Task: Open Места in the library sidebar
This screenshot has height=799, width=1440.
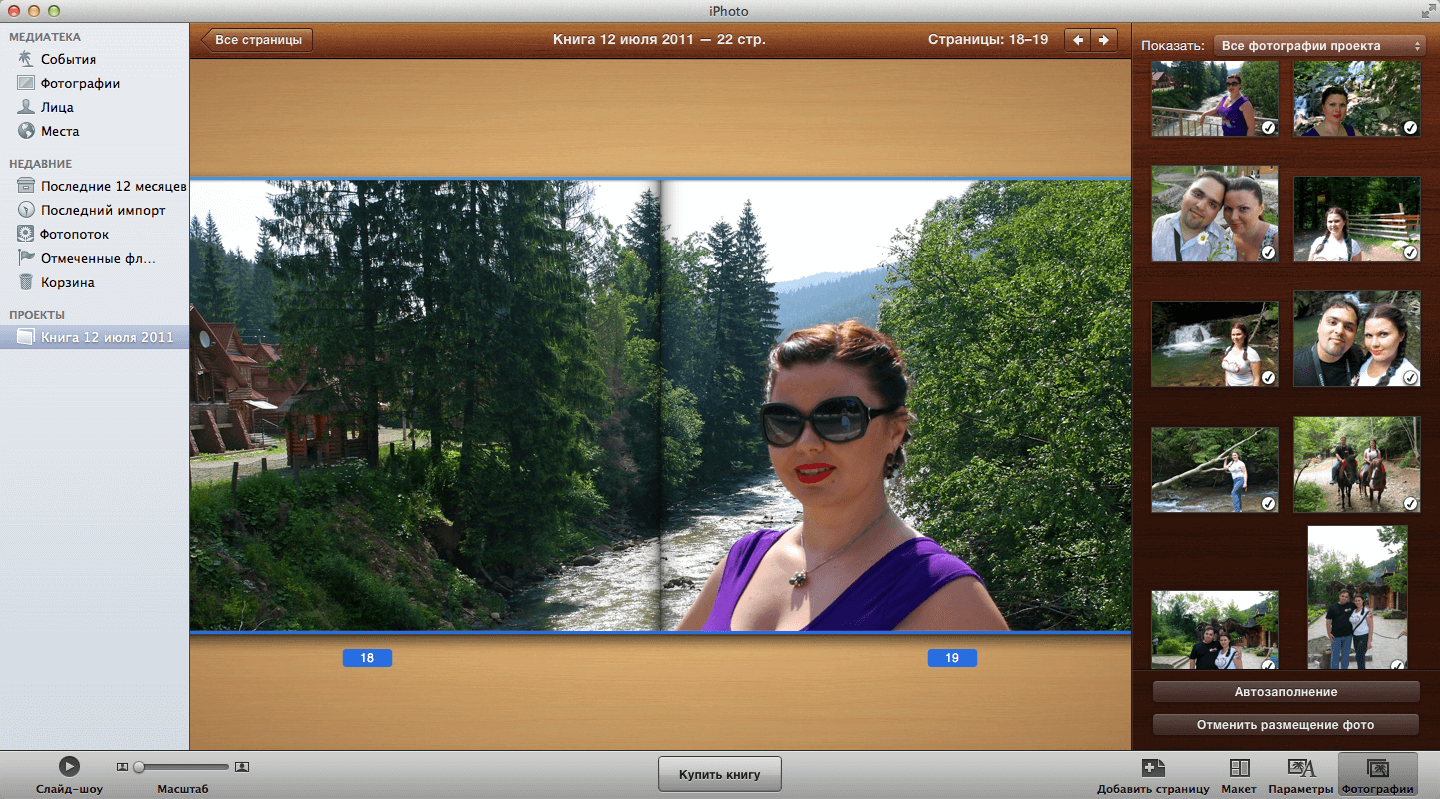Action: pyautogui.click(x=60, y=131)
